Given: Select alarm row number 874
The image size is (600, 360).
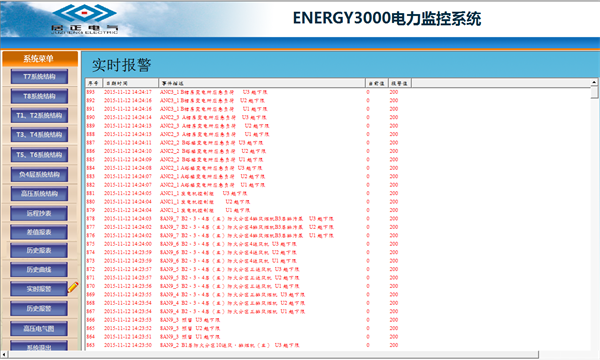Looking at the screenshot, I should click(91, 252).
